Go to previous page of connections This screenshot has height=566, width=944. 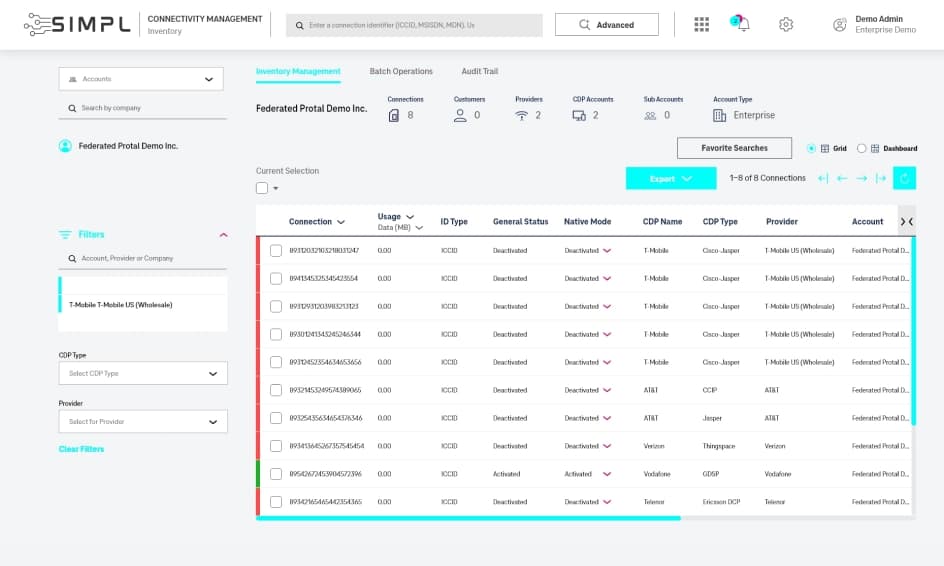click(x=842, y=178)
